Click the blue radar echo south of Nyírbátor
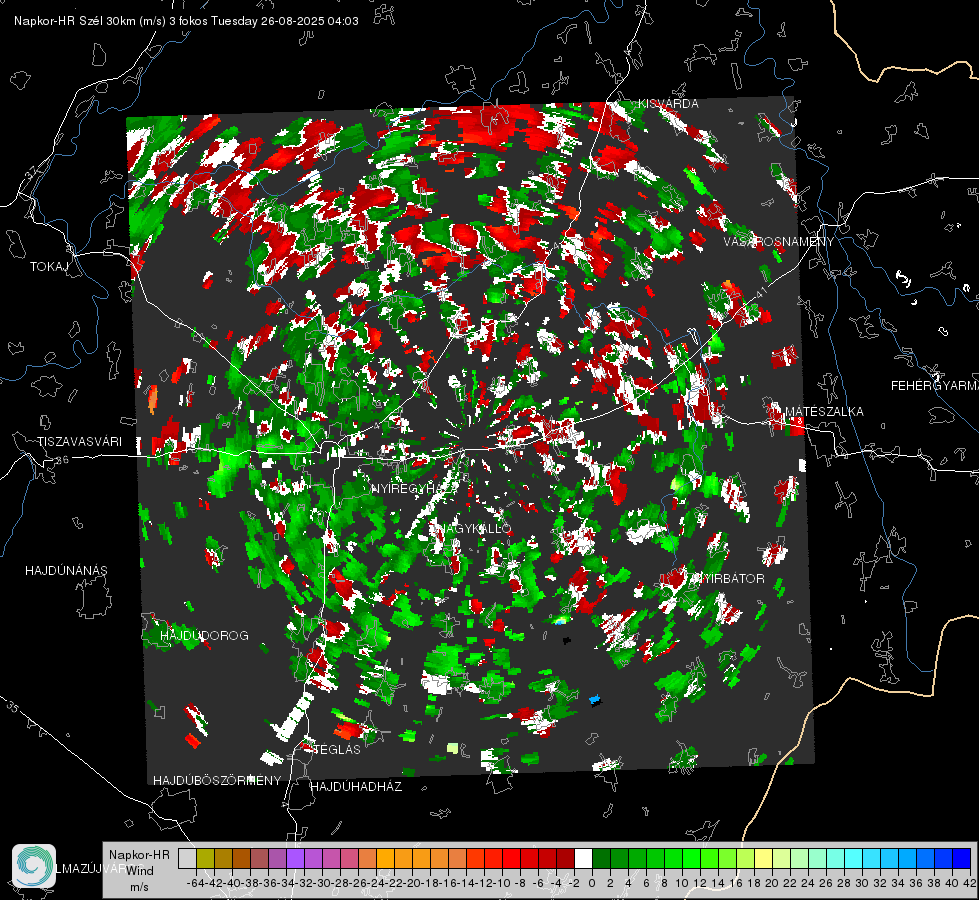 point(595,699)
